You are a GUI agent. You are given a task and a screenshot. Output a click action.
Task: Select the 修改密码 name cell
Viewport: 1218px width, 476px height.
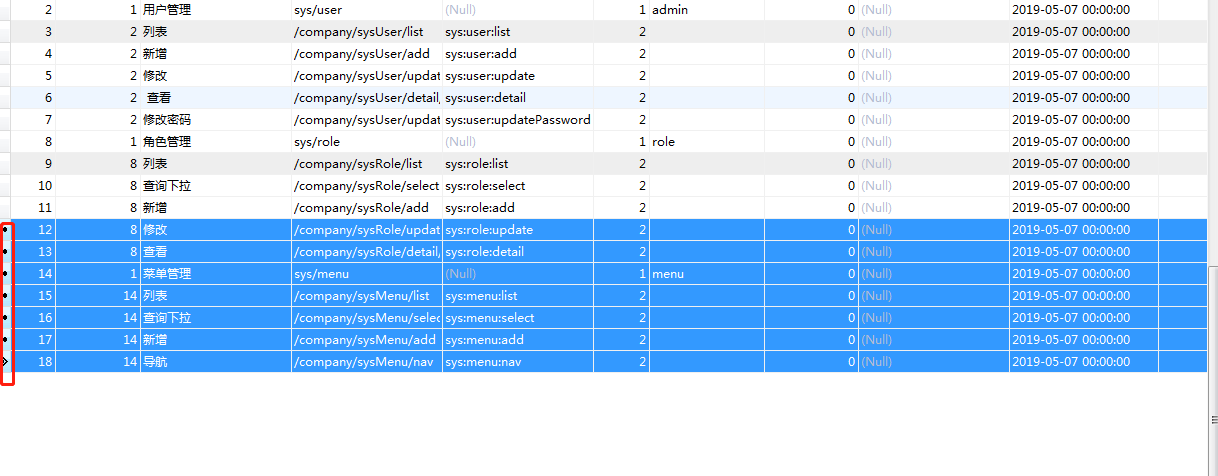coord(216,120)
